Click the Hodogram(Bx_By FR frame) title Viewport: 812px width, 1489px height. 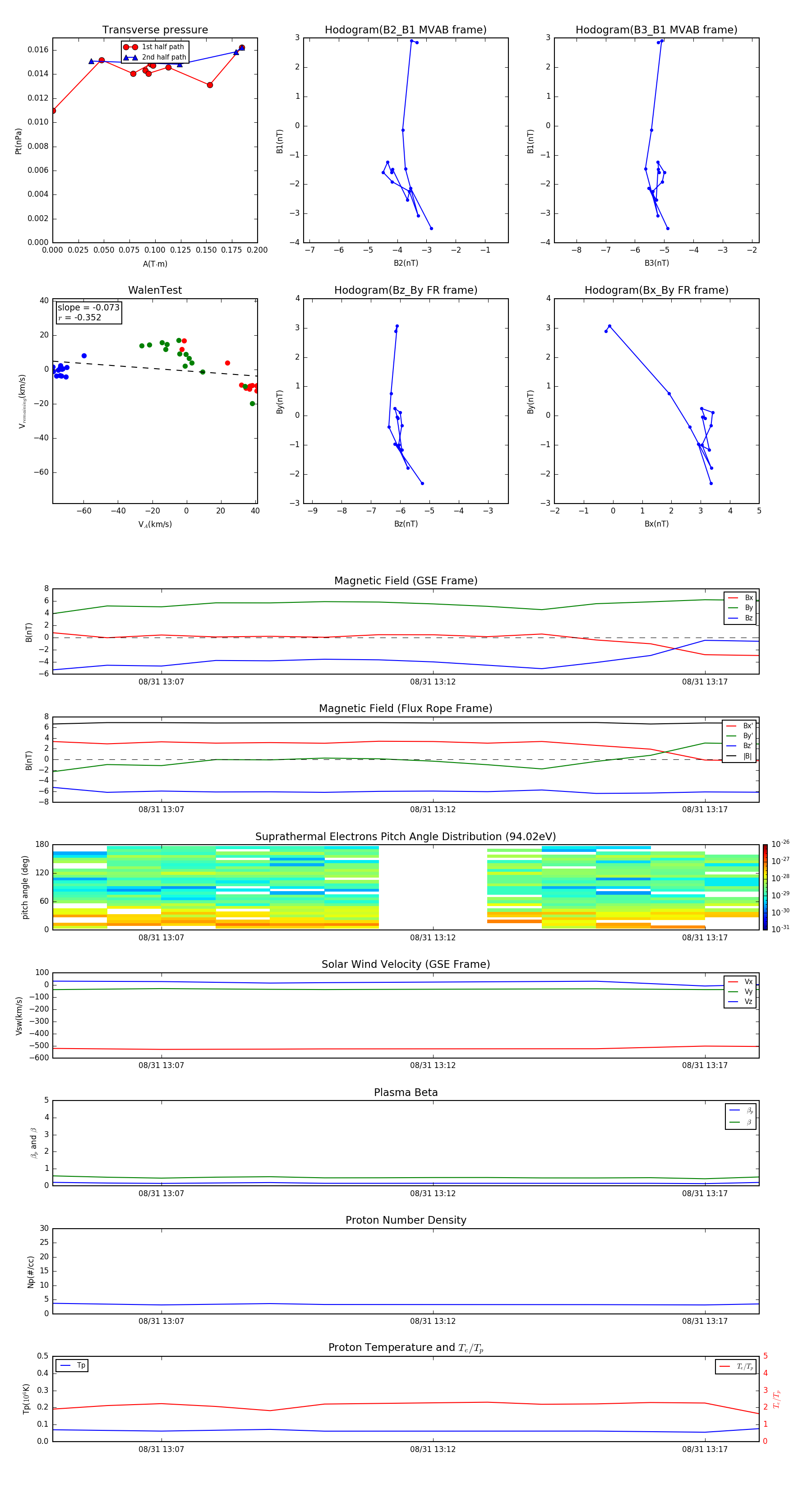pyautogui.click(x=656, y=290)
